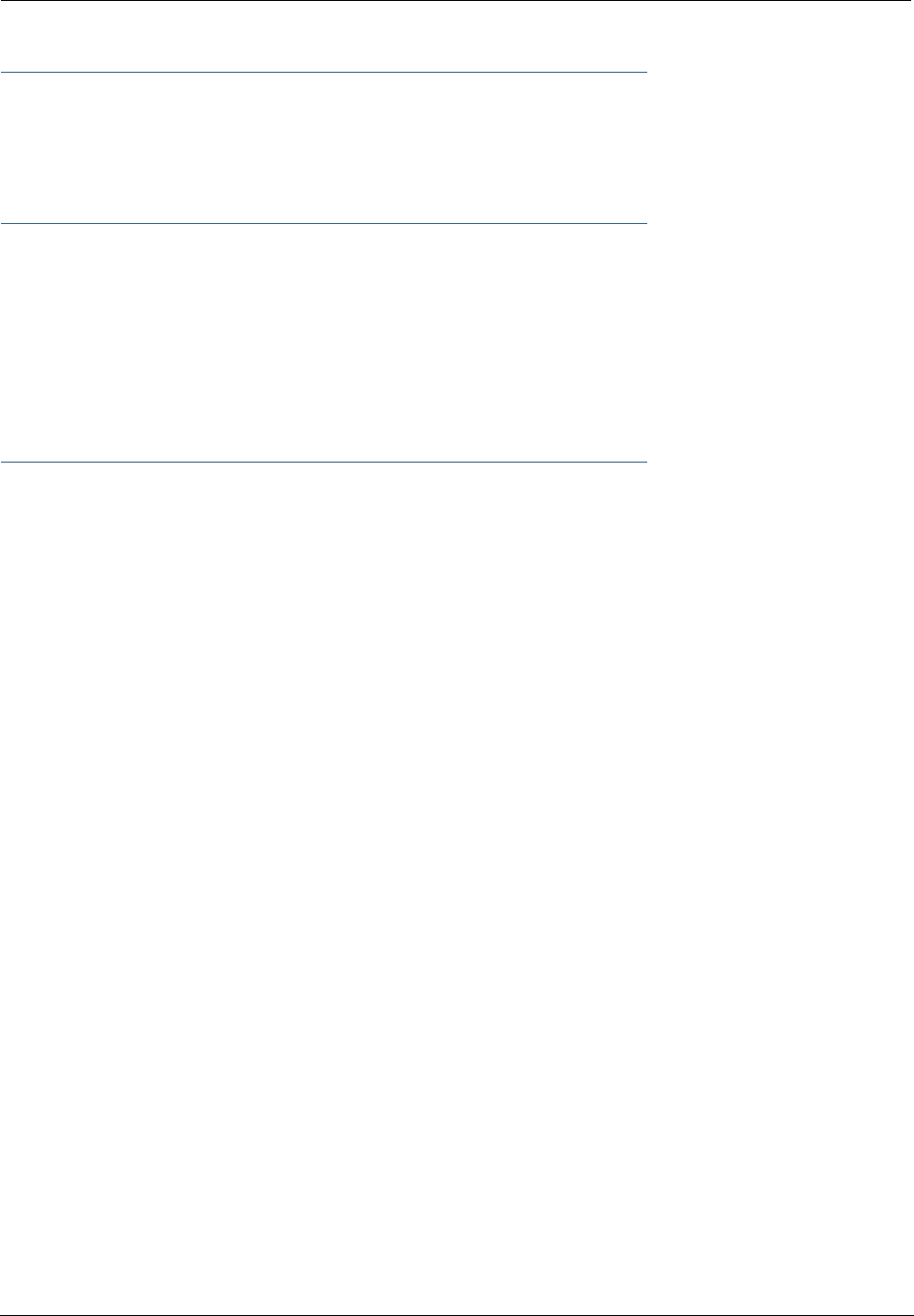The image size is (914, 1316).
Task: Click the topmost blue horizontal divider line
Action: point(323,72)
